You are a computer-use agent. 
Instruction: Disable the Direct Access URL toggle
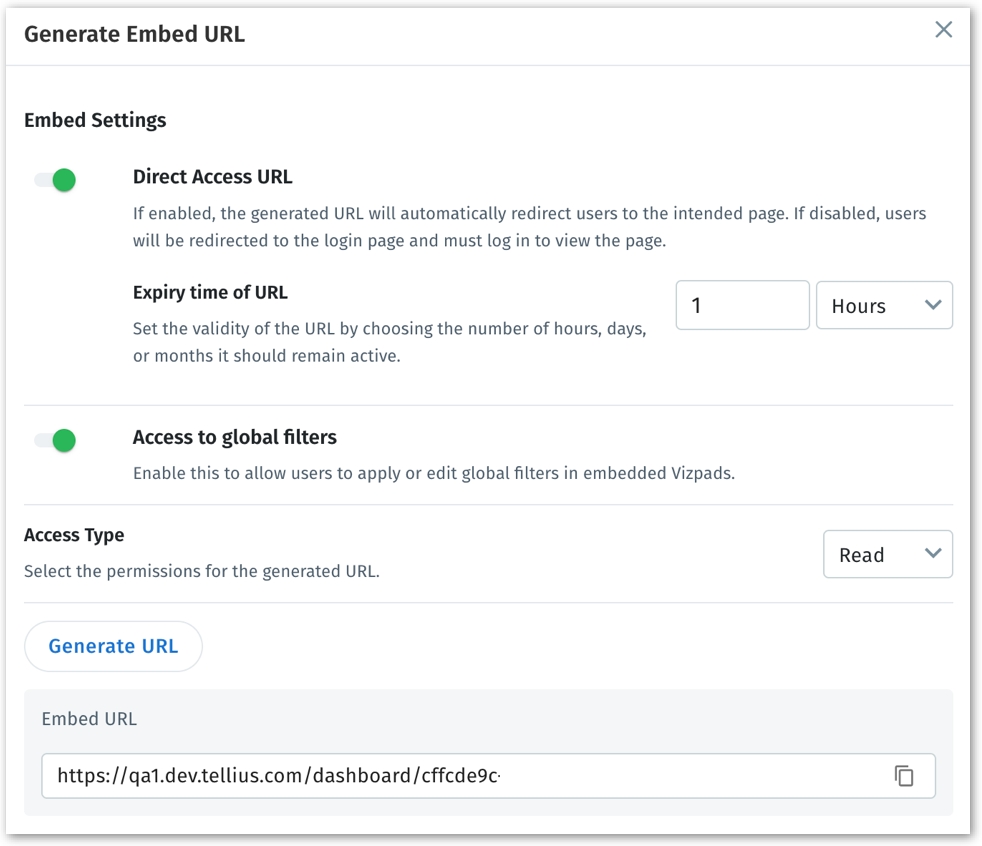coord(56,180)
